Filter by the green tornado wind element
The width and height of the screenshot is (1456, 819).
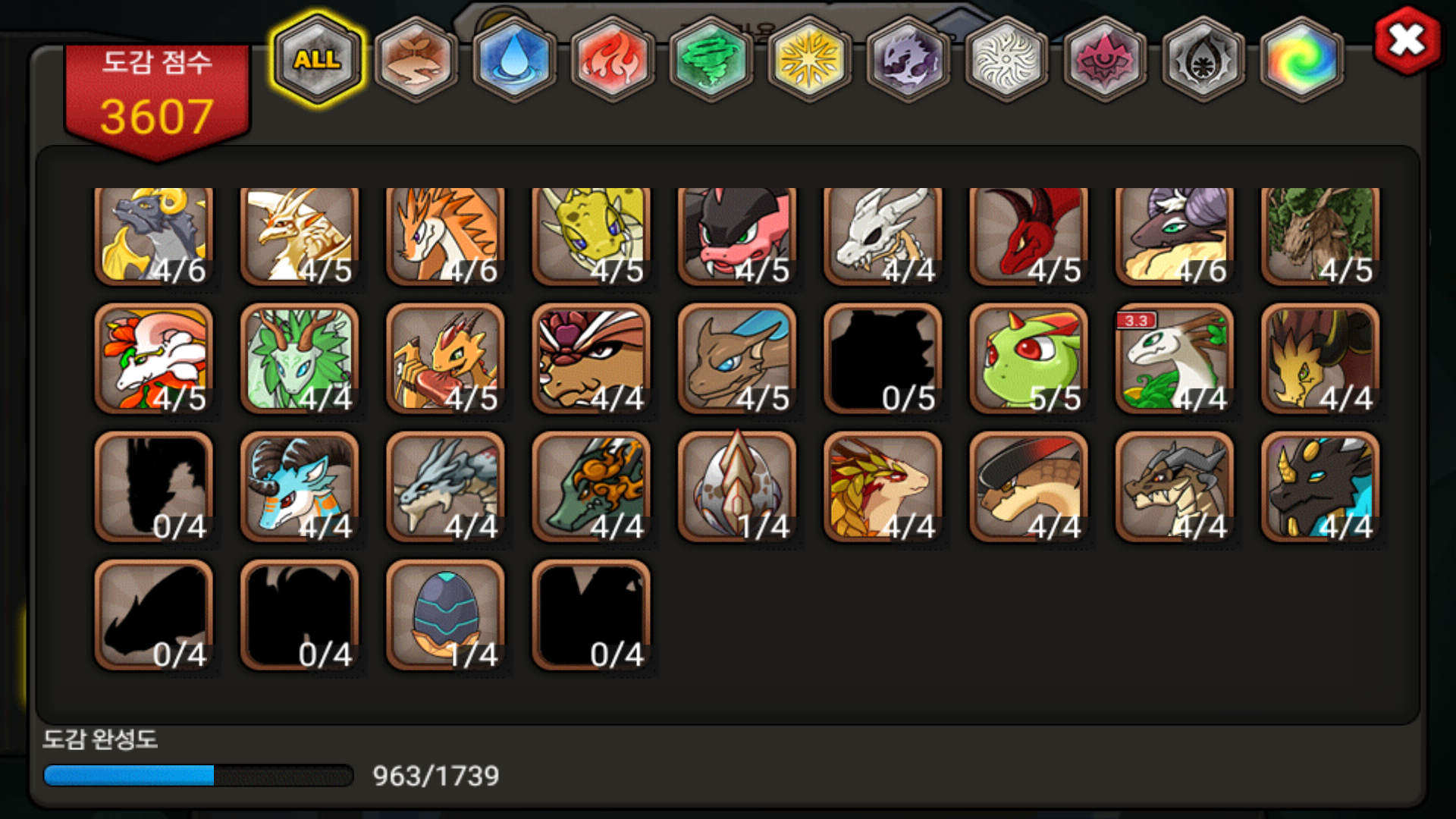[711, 59]
